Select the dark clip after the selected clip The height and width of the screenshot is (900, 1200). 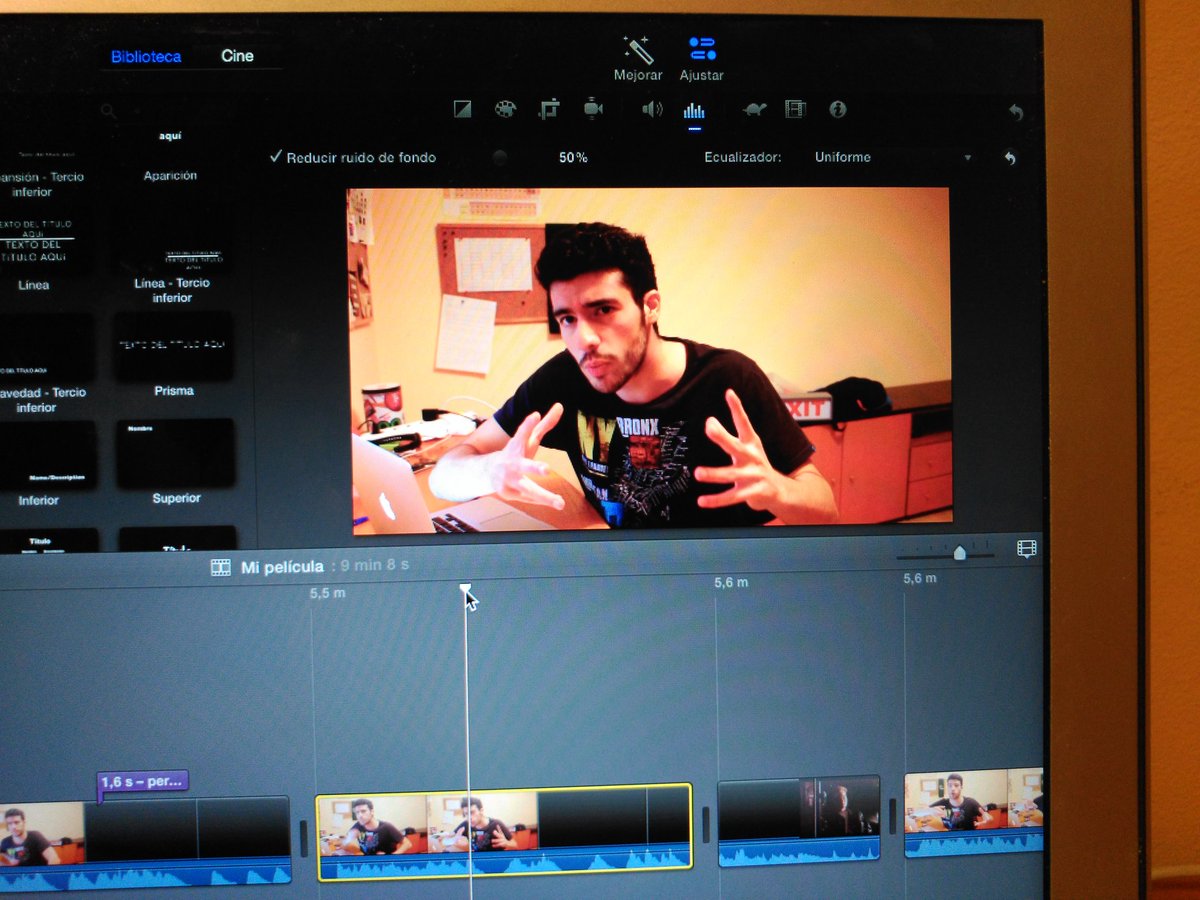click(799, 820)
